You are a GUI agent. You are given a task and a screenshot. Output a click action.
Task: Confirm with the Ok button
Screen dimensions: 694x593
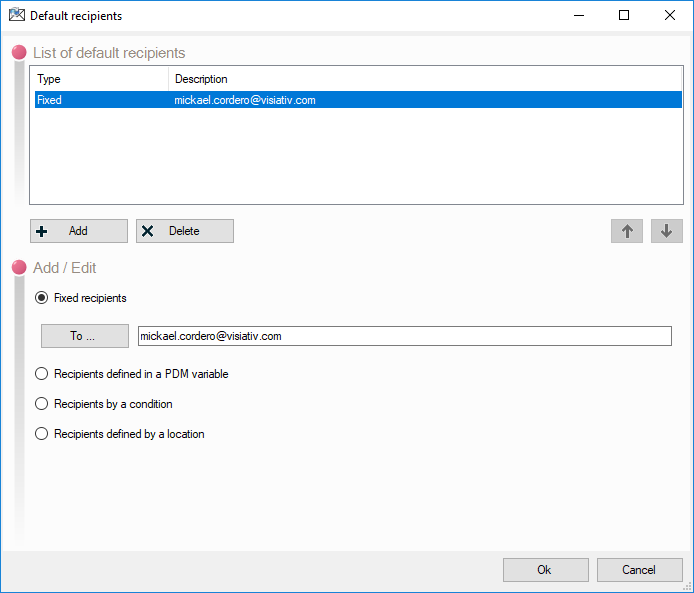pos(545,570)
